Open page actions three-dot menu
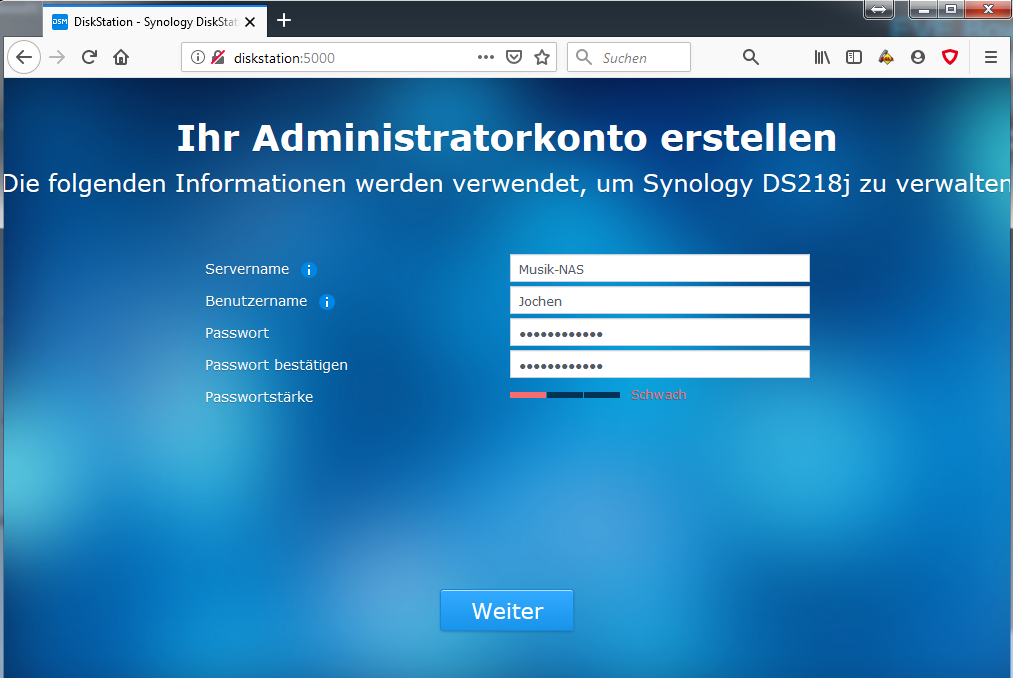This screenshot has height=678, width=1013. (x=486, y=58)
